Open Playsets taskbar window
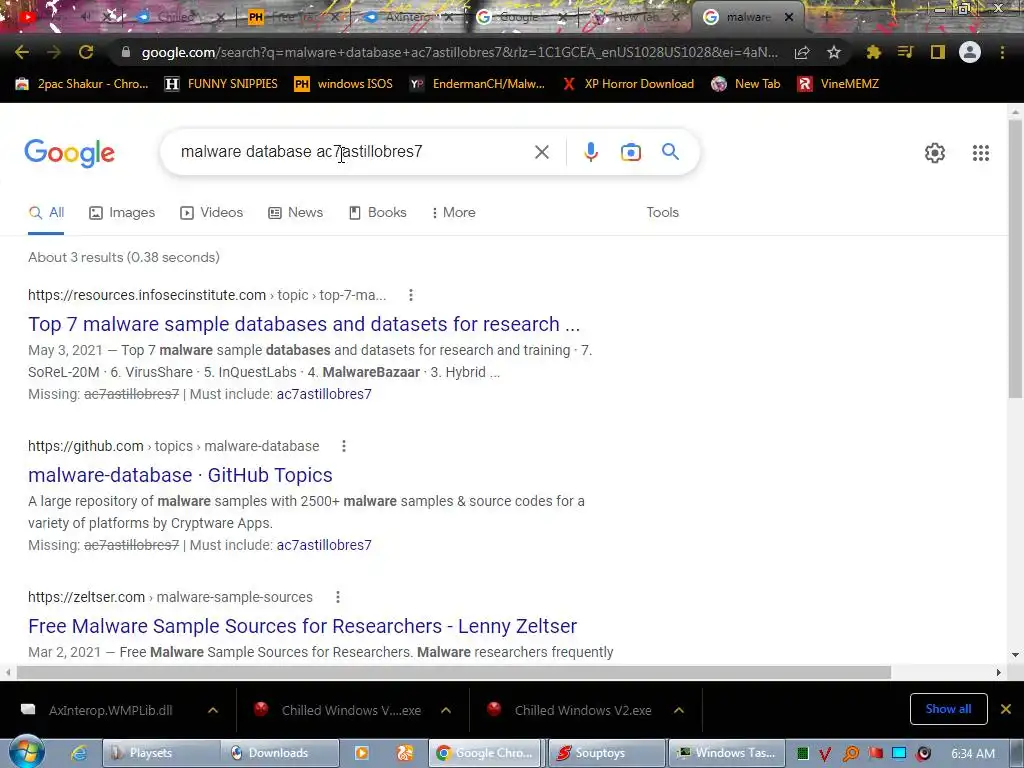 pyautogui.click(x=161, y=753)
